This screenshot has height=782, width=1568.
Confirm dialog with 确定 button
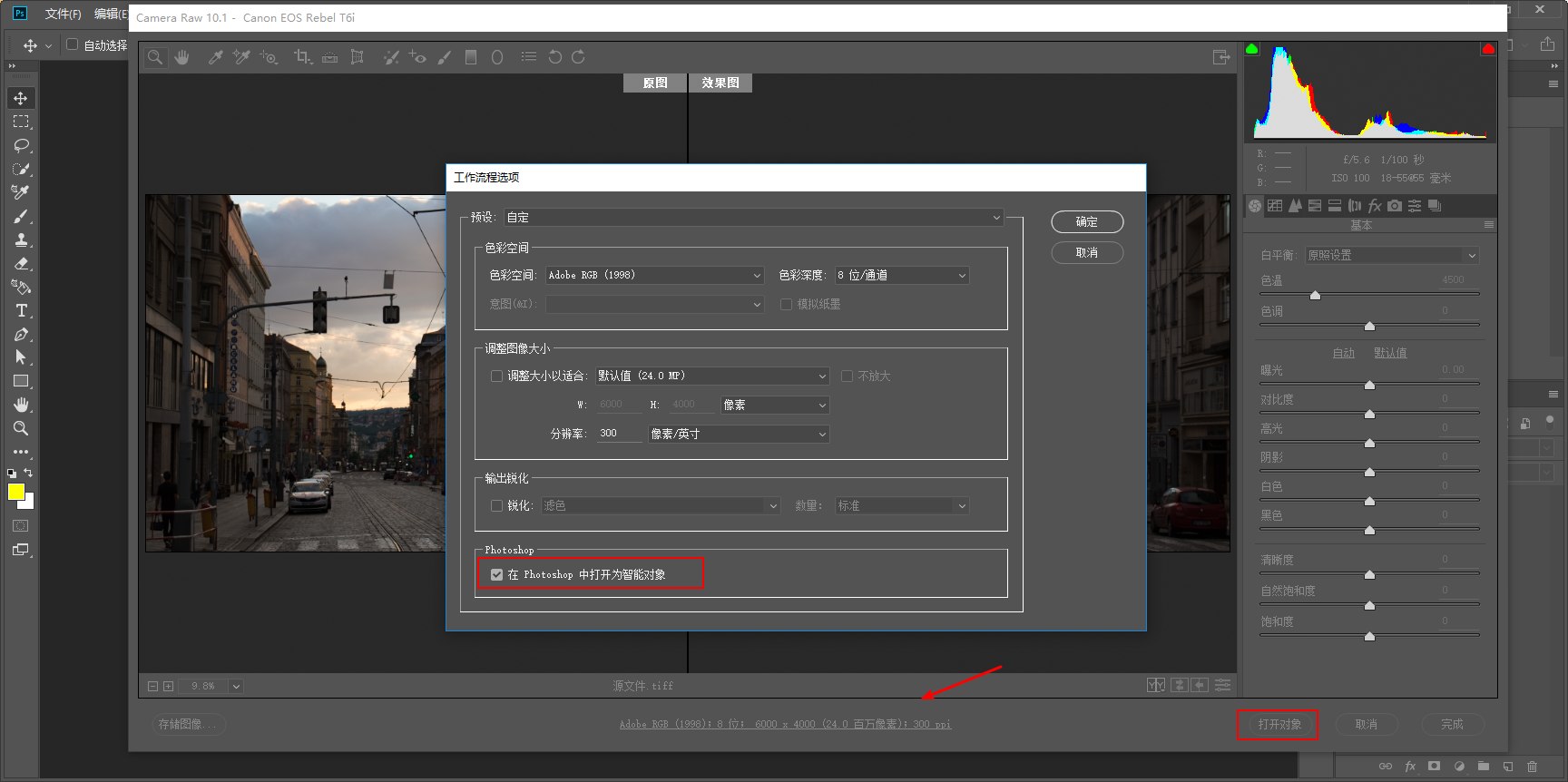(x=1087, y=222)
